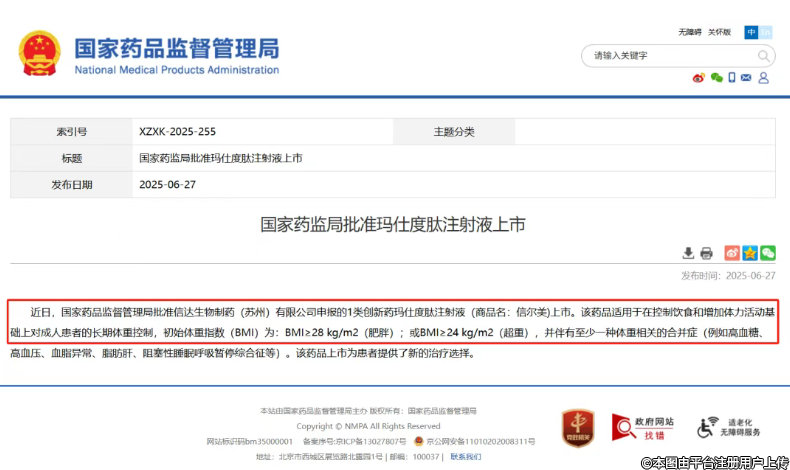The height and width of the screenshot is (470, 790).
Task: Switch language to Chinese (中)
Action: click(x=751, y=32)
